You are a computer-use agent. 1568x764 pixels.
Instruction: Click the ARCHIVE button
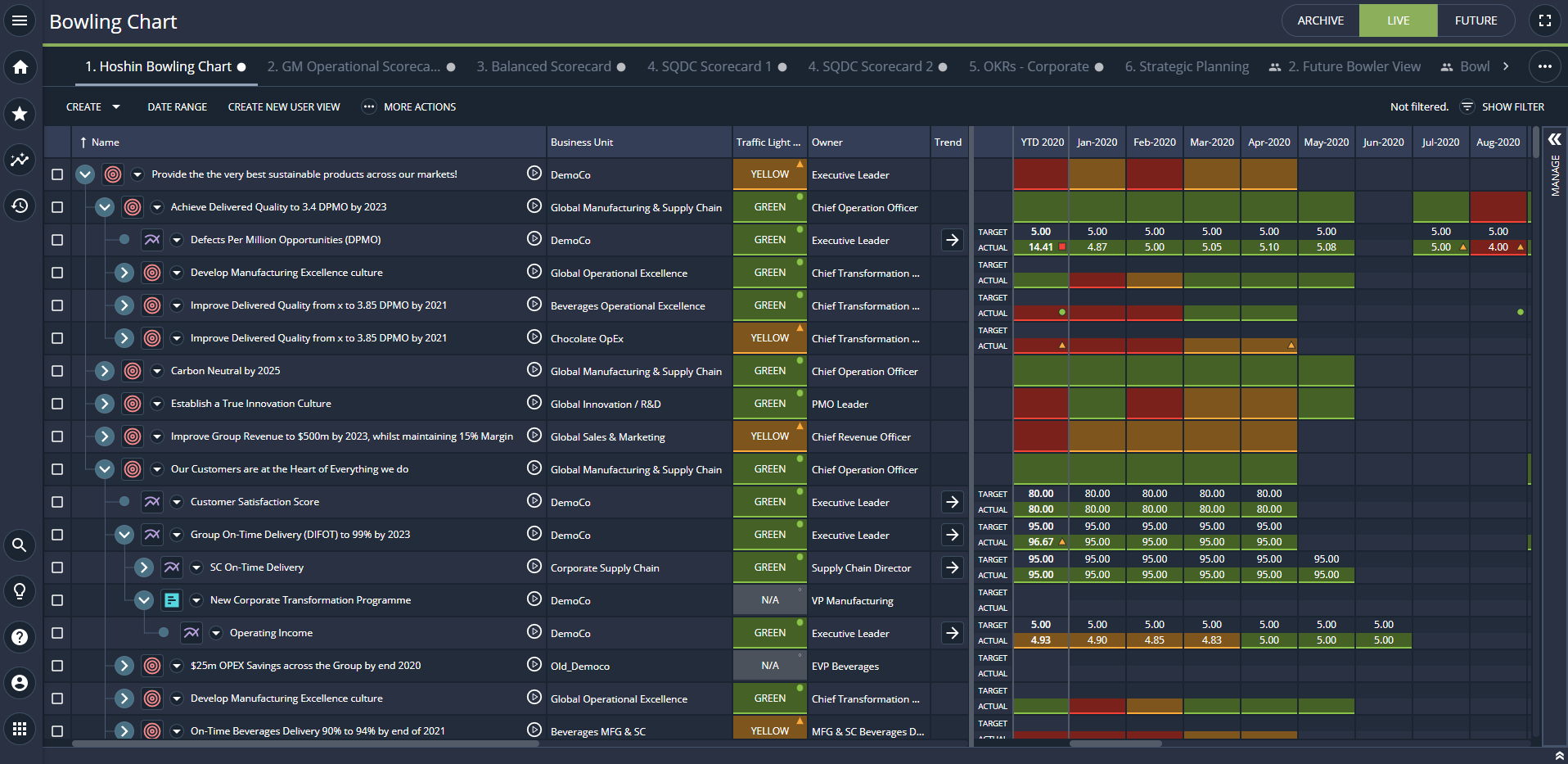[1320, 20]
